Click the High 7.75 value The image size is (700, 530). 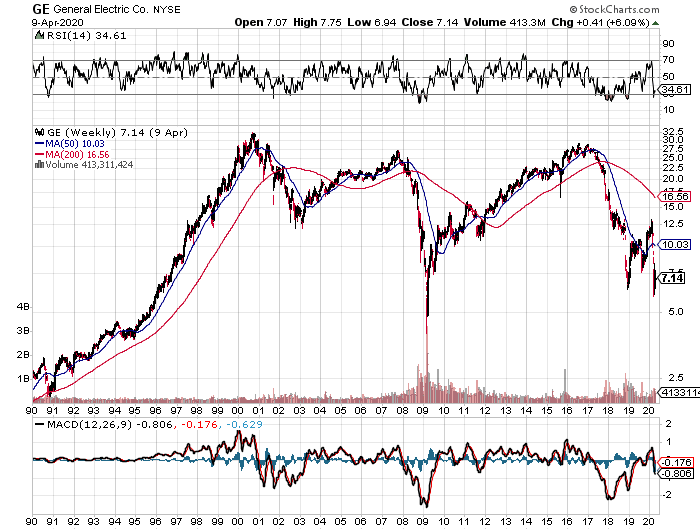click(x=317, y=22)
